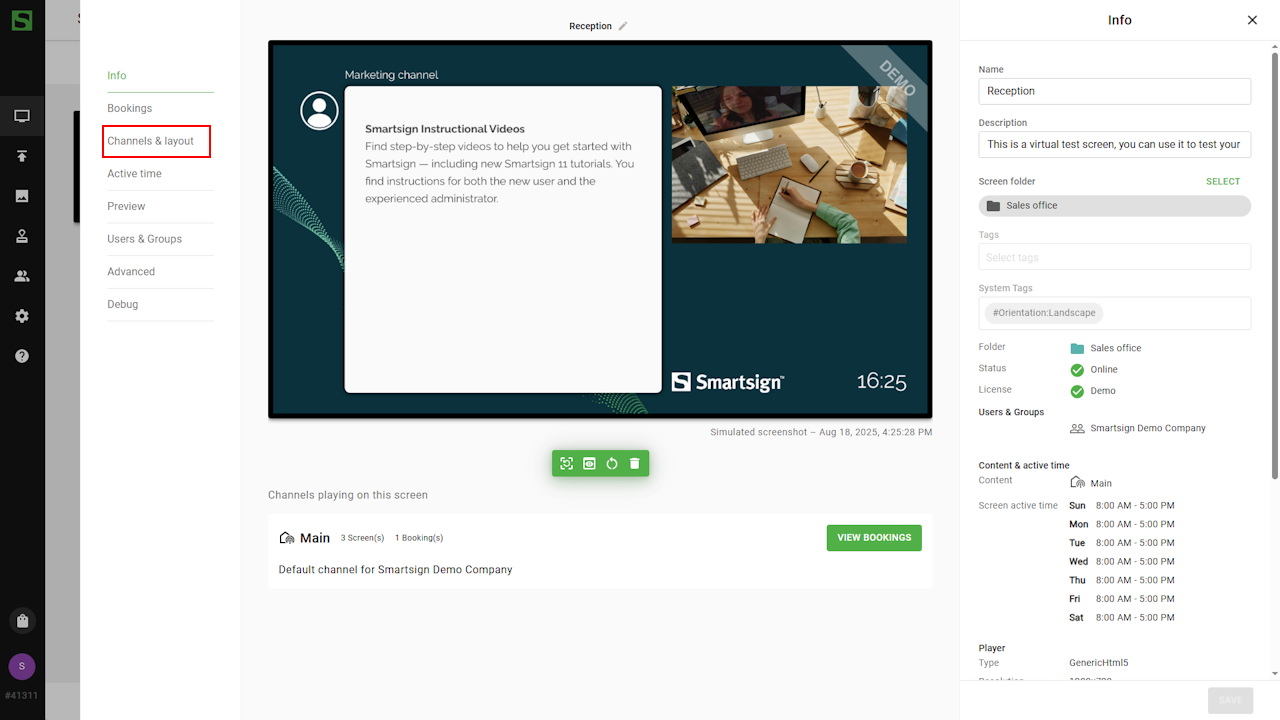Open the Screens section in left sidebar

(22, 116)
